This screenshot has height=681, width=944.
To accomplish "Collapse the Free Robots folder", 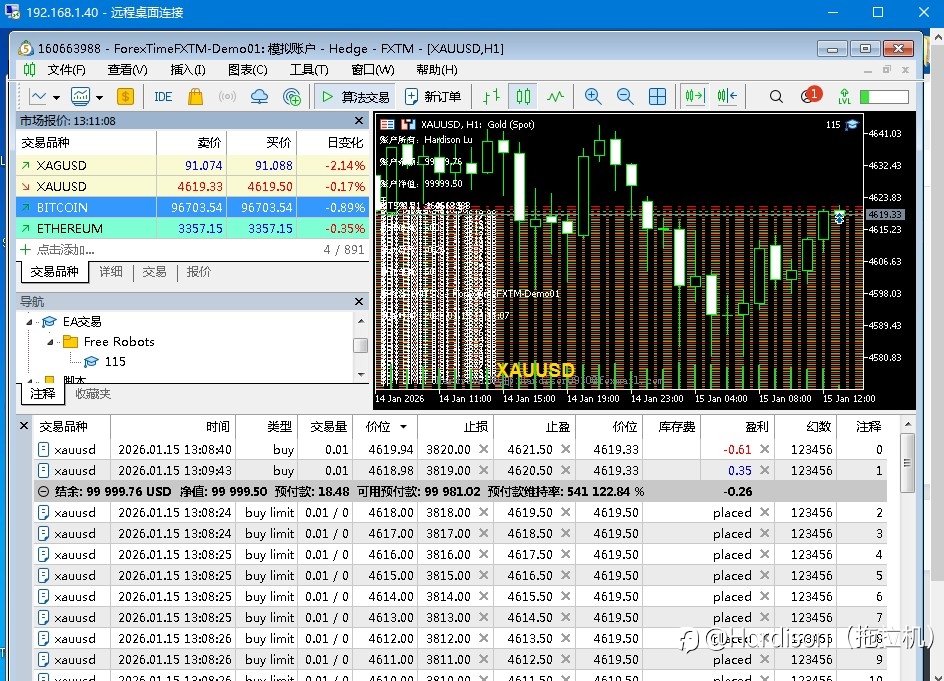I will click(x=50, y=342).
